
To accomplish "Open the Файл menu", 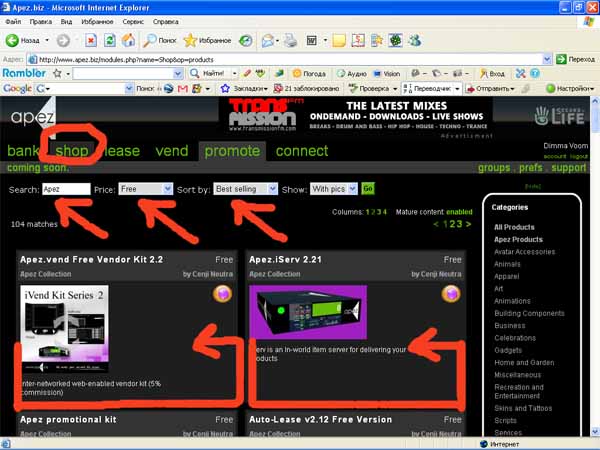I will pyautogui.click(x=13, y=22).
